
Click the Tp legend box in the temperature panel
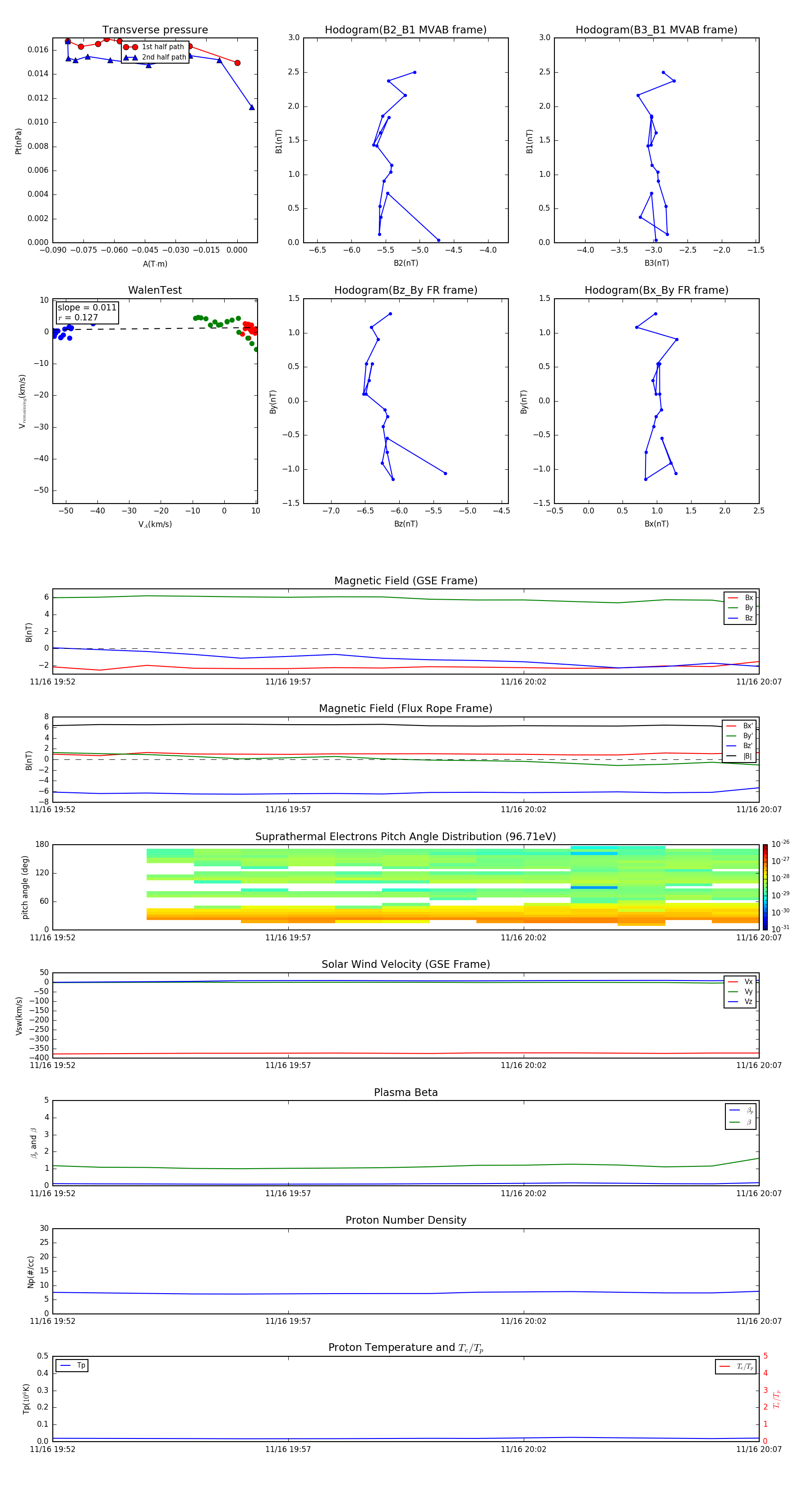tap(72, 1365)
